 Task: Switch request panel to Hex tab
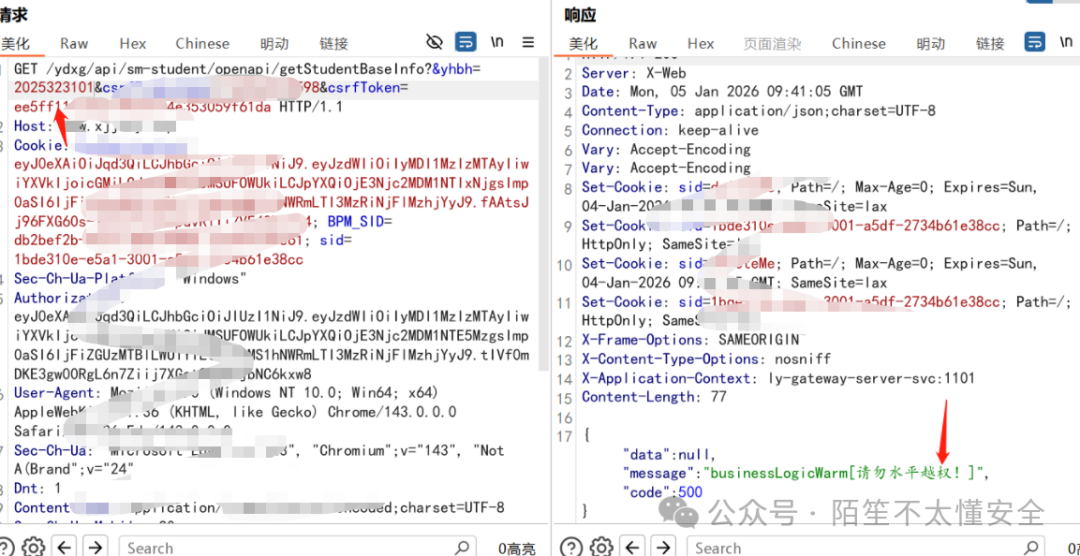(133, 43)
